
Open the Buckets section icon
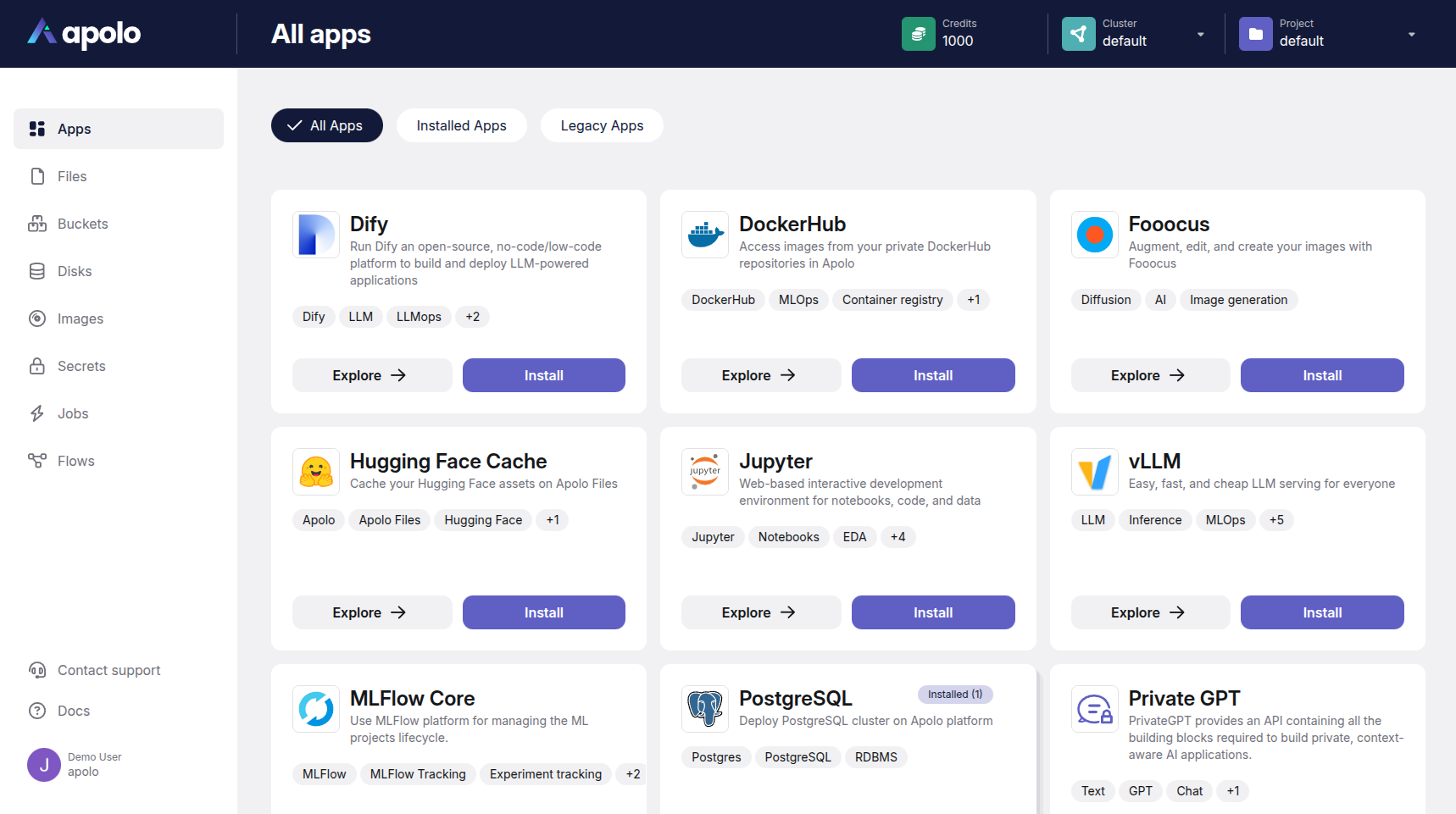[37, 224]
